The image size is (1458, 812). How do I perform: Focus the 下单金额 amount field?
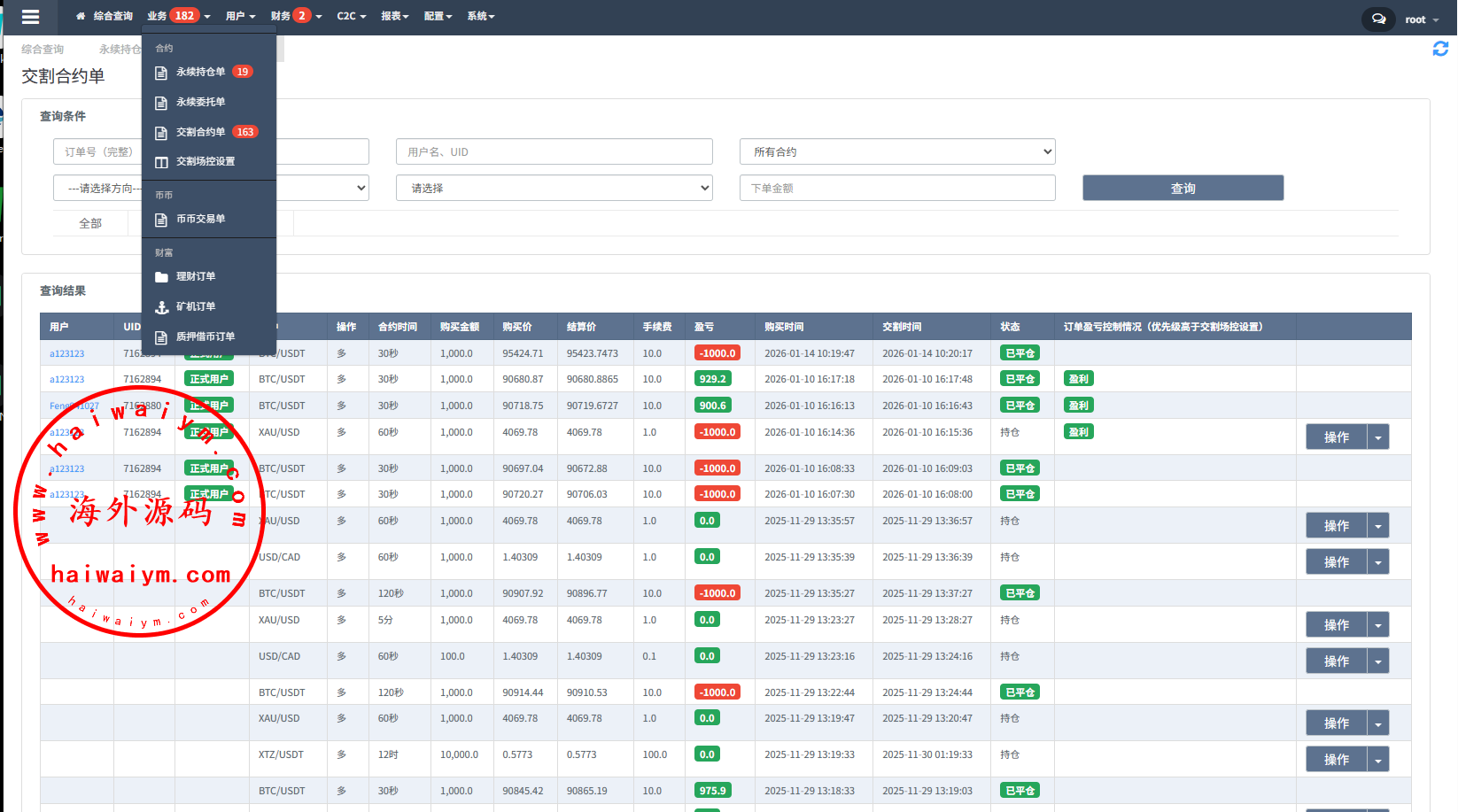tap(896, 188)
